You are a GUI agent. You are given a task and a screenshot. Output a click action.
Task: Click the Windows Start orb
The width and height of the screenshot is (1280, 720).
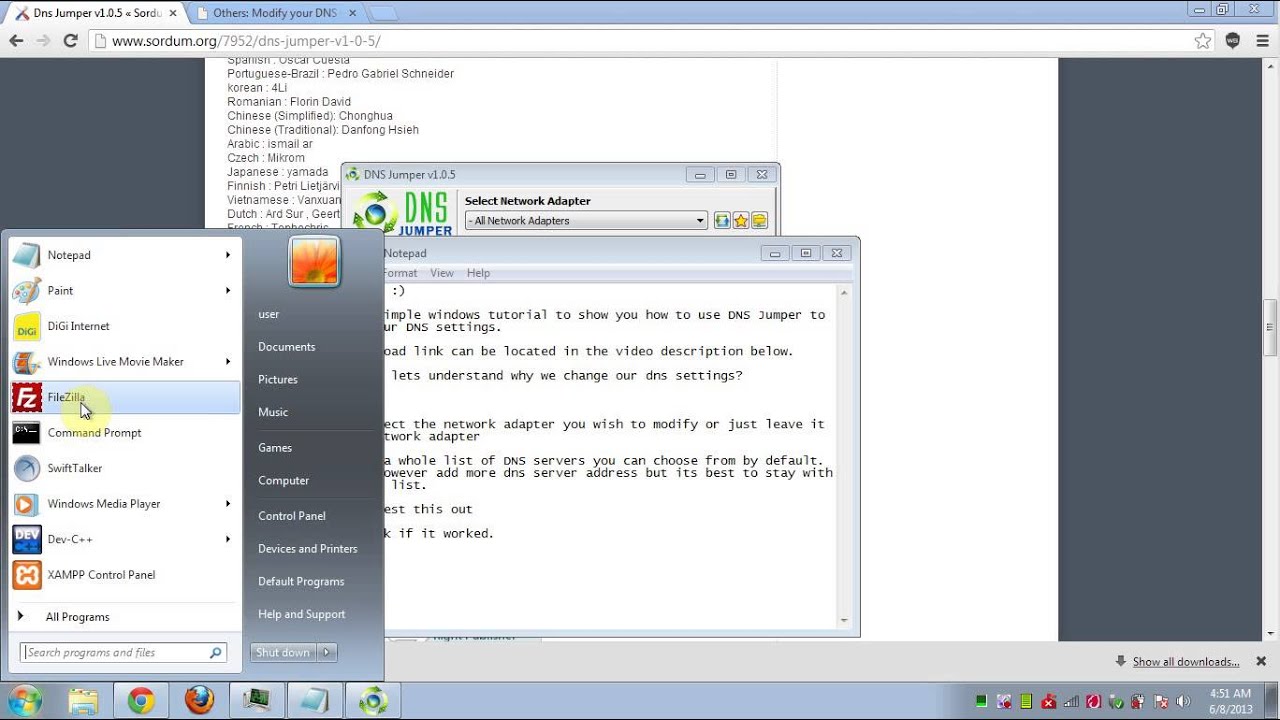coord(24,701)
